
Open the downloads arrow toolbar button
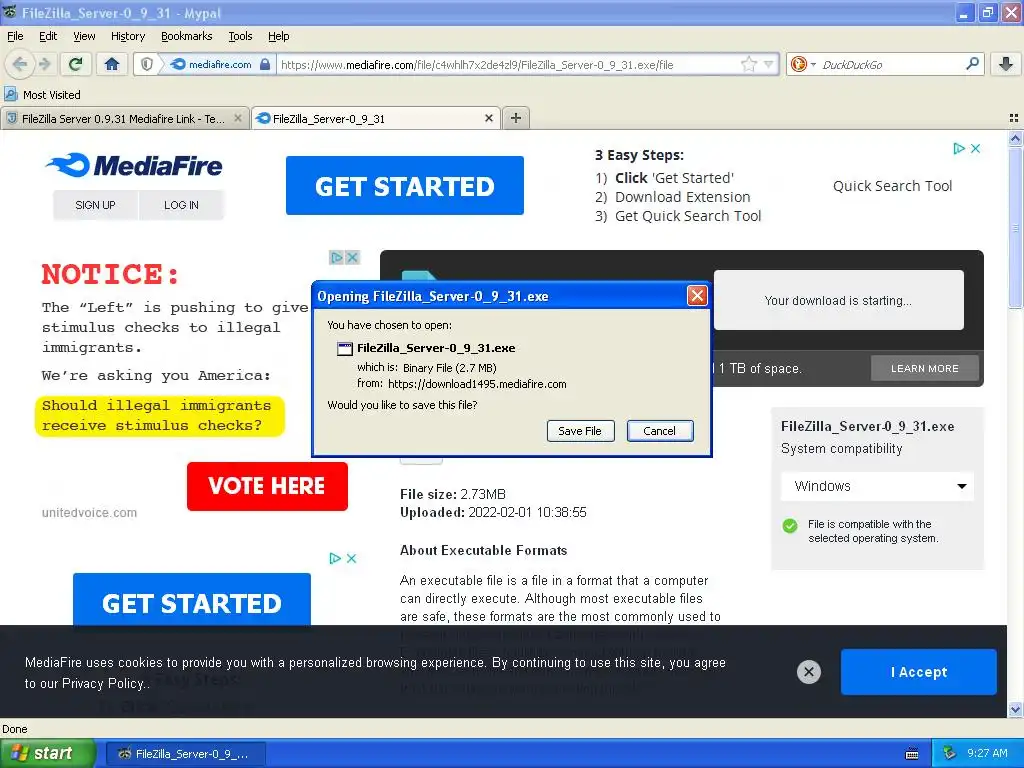[x=1006, y=64]
